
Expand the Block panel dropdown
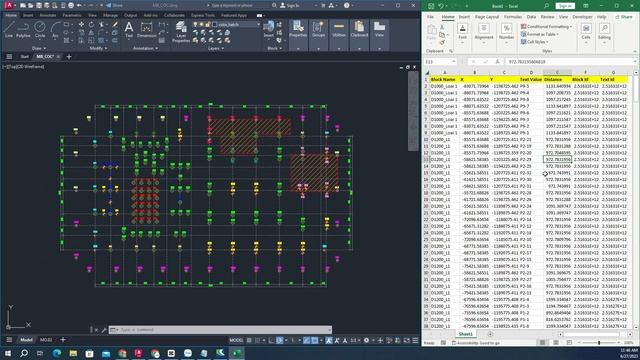(x=274, y=48)
